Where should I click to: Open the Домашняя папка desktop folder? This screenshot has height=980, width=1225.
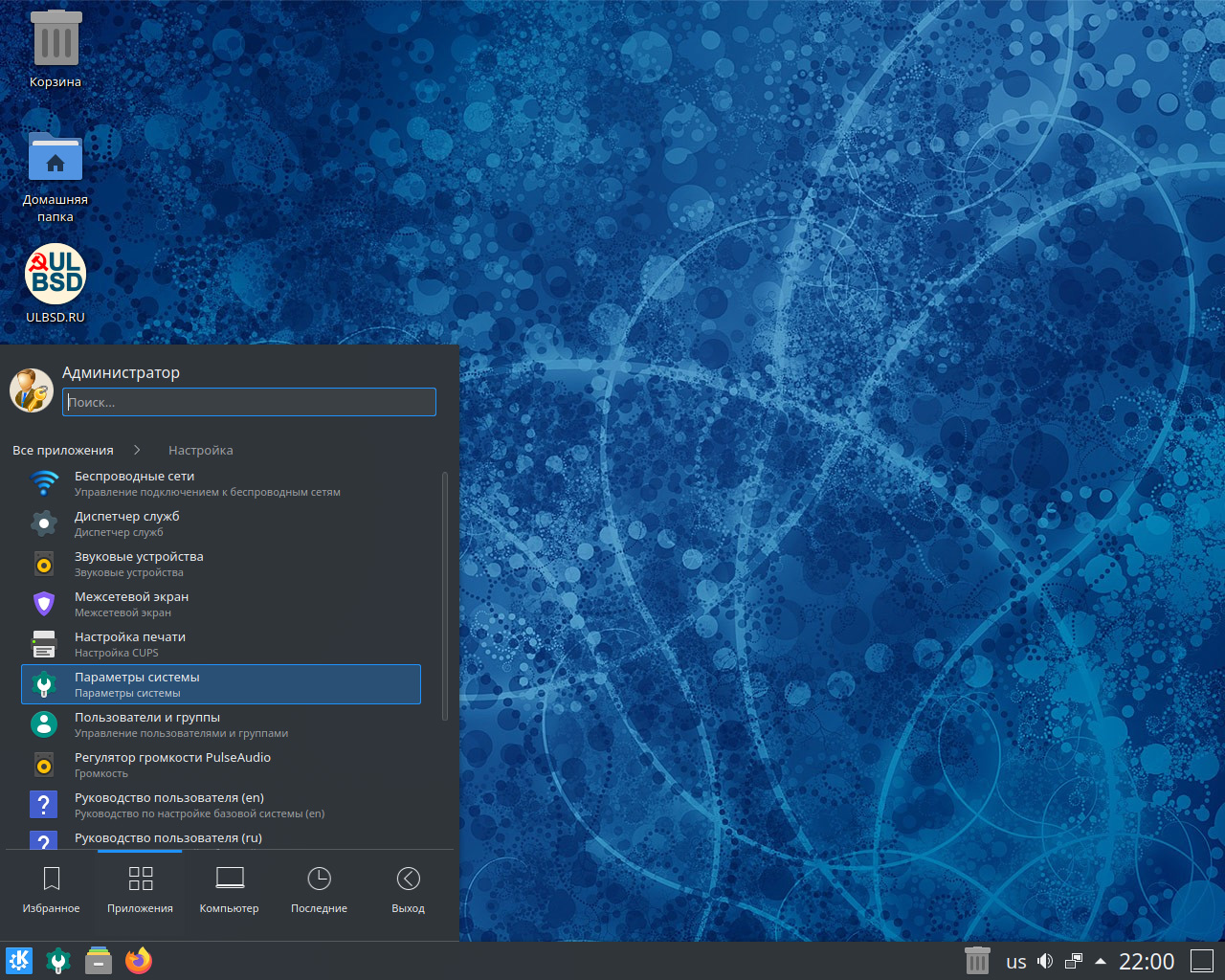click(56, 159)
